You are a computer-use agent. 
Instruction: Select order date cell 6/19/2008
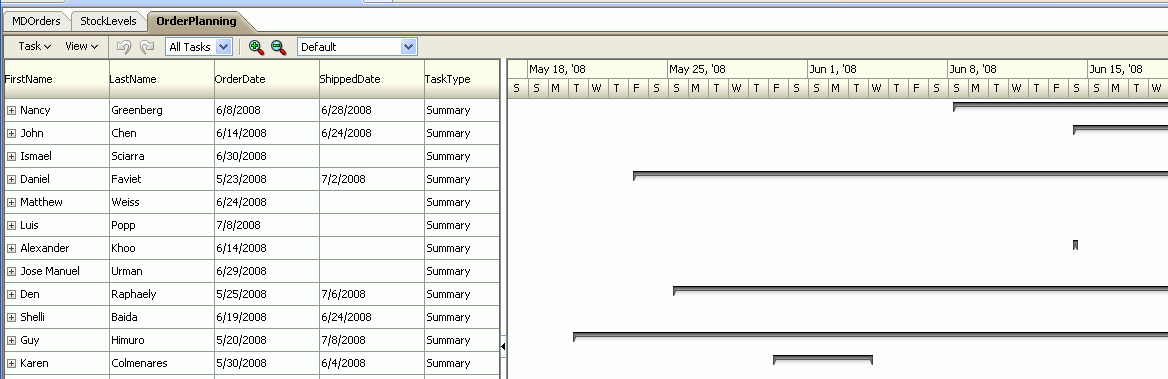(267, 318)
